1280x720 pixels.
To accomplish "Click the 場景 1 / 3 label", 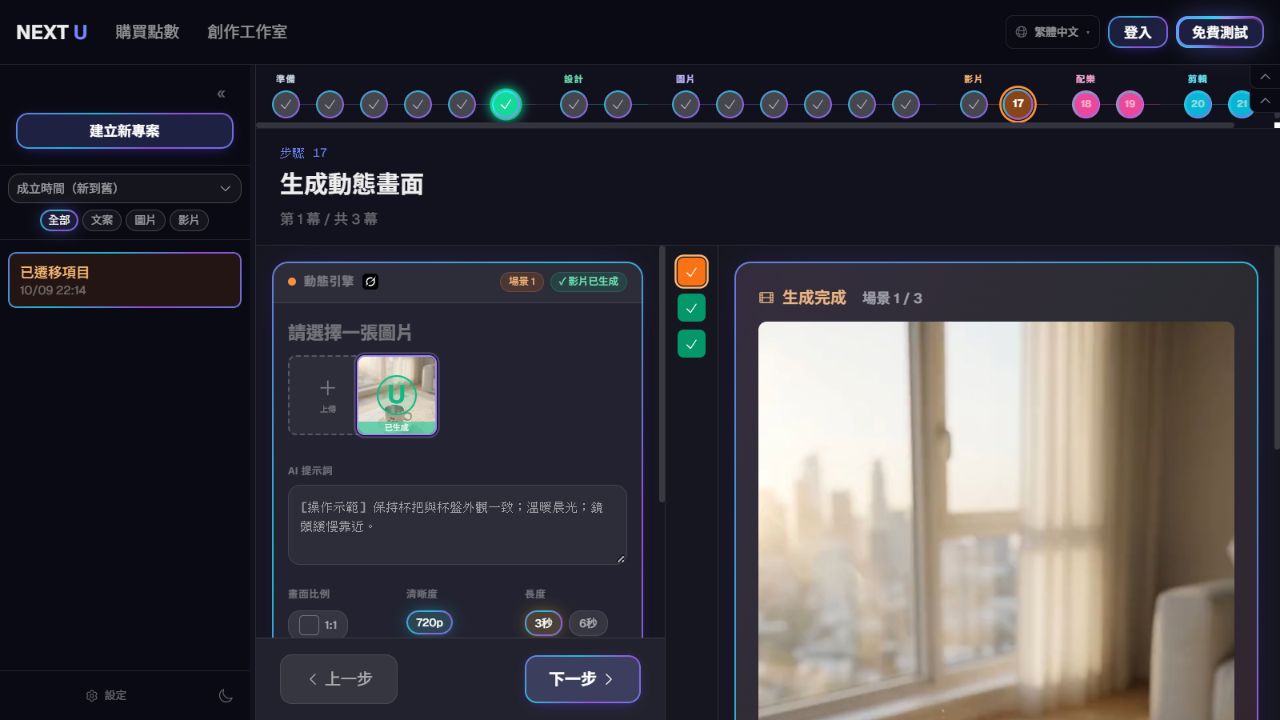I will pos(892,298).
